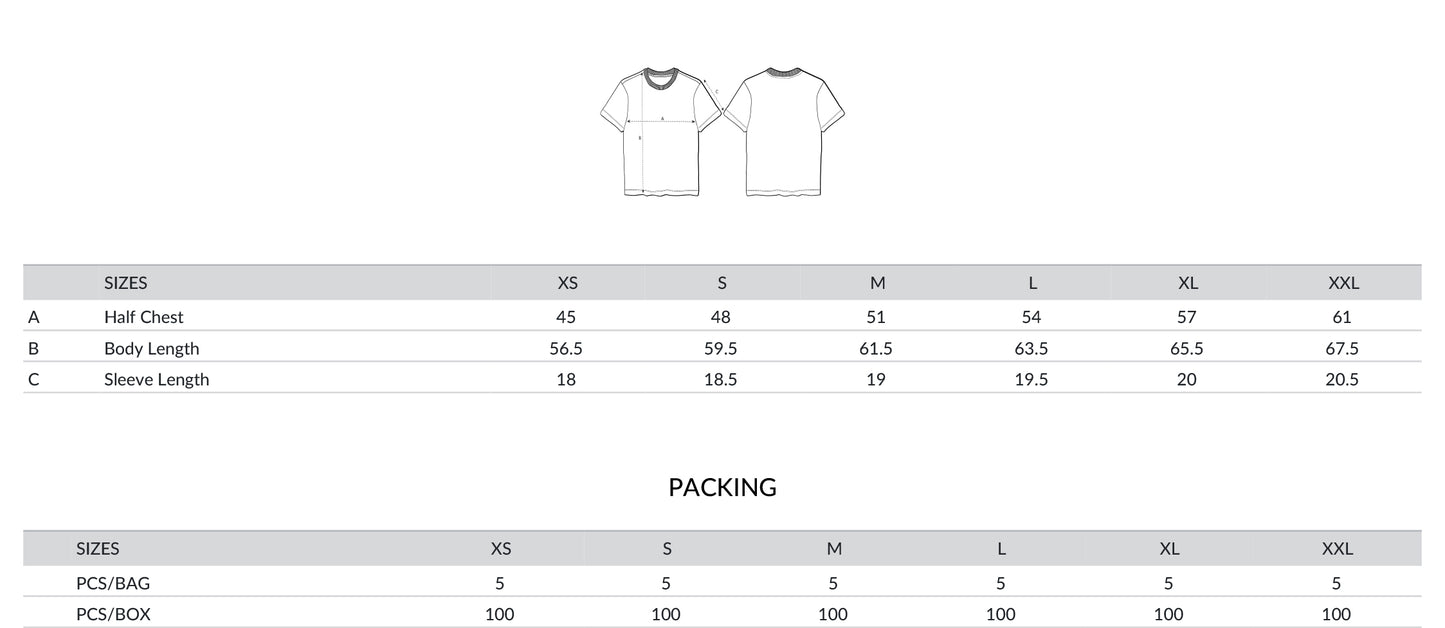Select the row letter C
Screen dimensions: 1445x628
tap(34, 380)
